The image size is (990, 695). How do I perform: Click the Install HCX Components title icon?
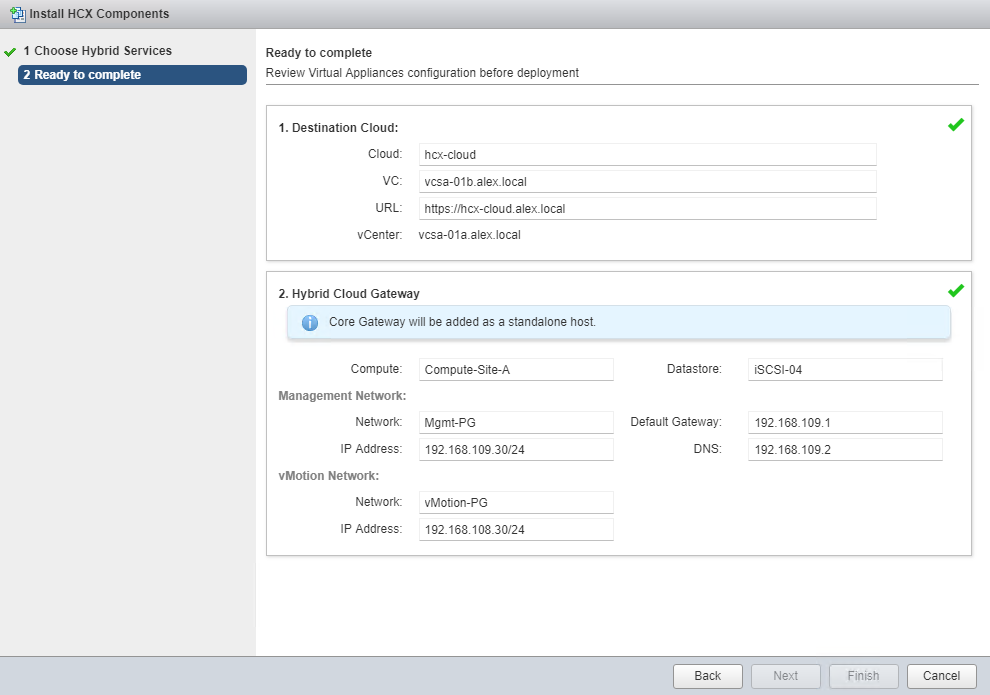click(x=17, y=14)
